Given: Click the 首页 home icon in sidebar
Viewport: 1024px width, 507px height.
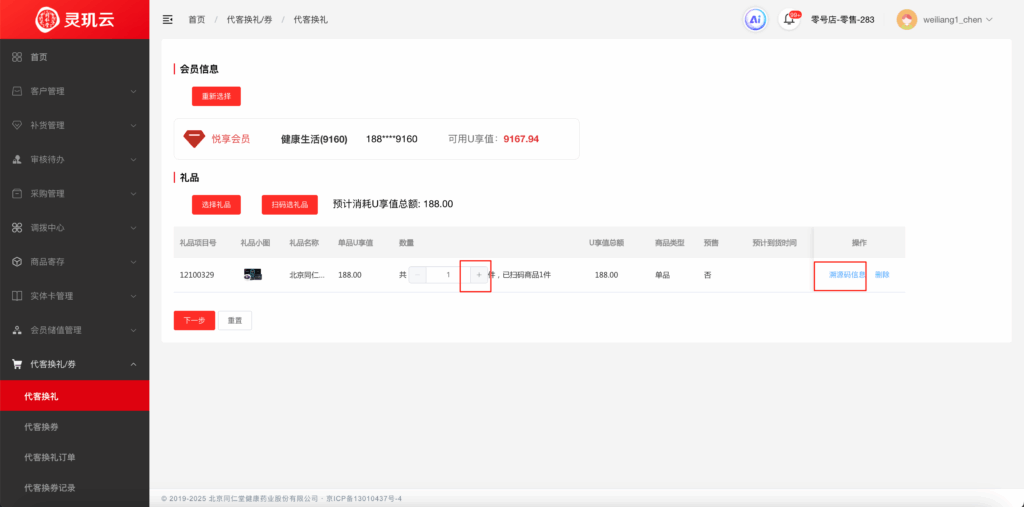Looking at the screenshot, I should point(17,57).
